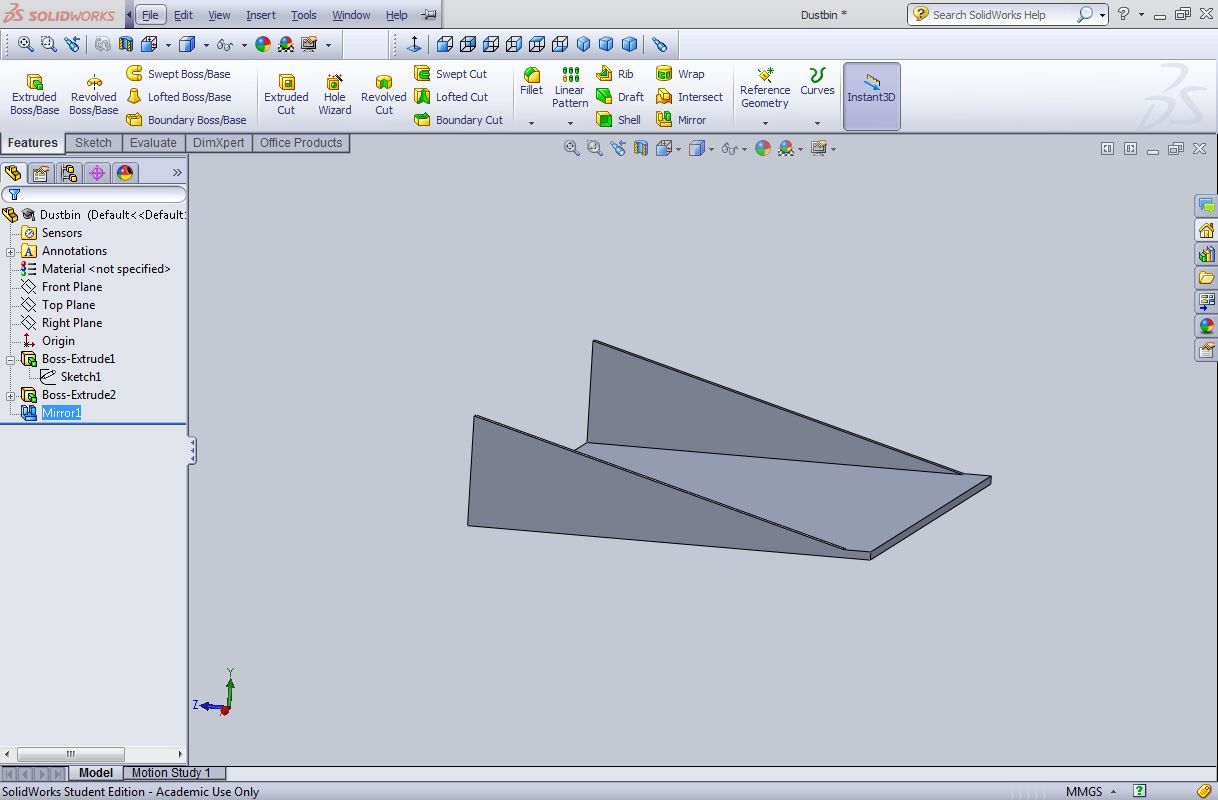Viewport: 1218px width, 800px height.
Task: Switch to the DimXpert tab
Action: 218,143
